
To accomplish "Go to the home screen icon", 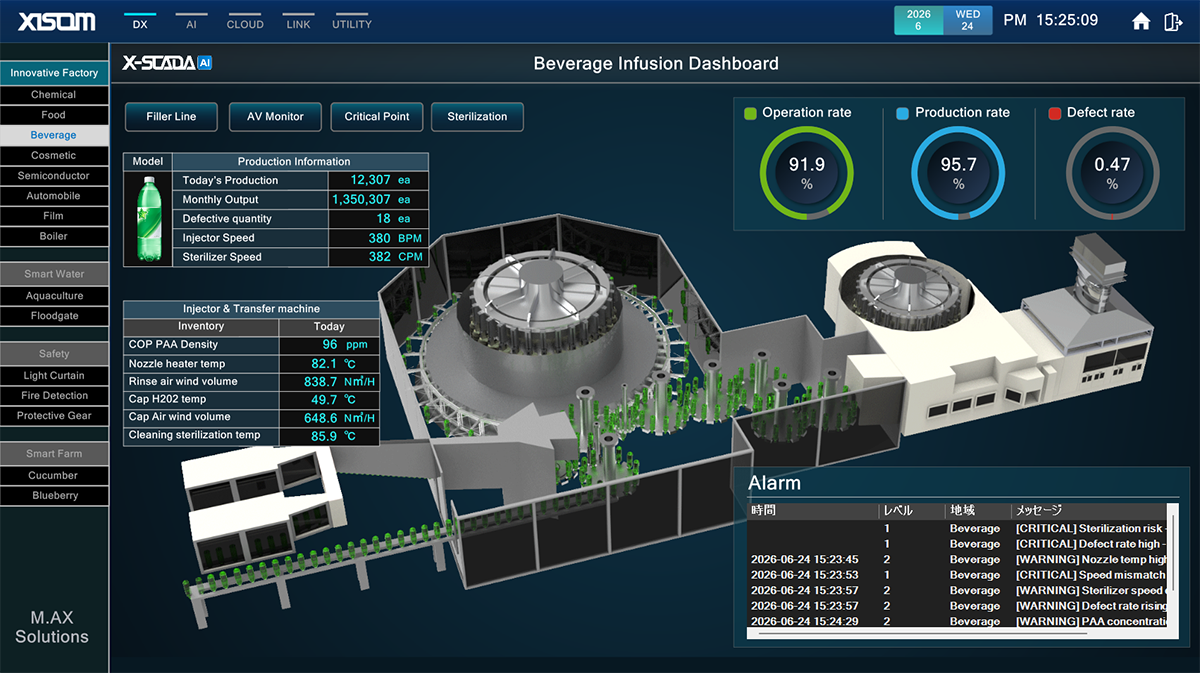I will (x=1141, y=21).
